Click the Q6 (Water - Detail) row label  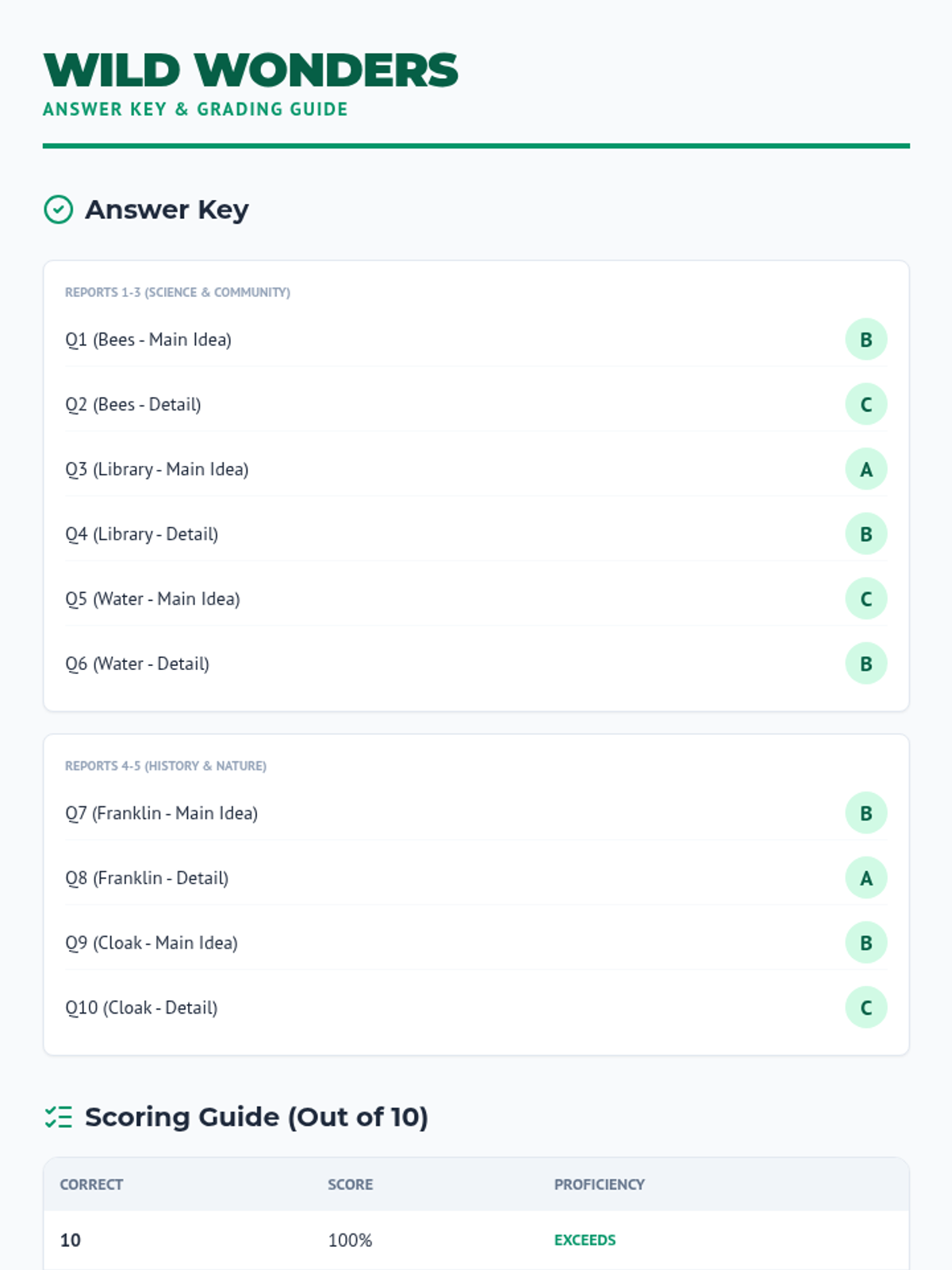point(137,664)
